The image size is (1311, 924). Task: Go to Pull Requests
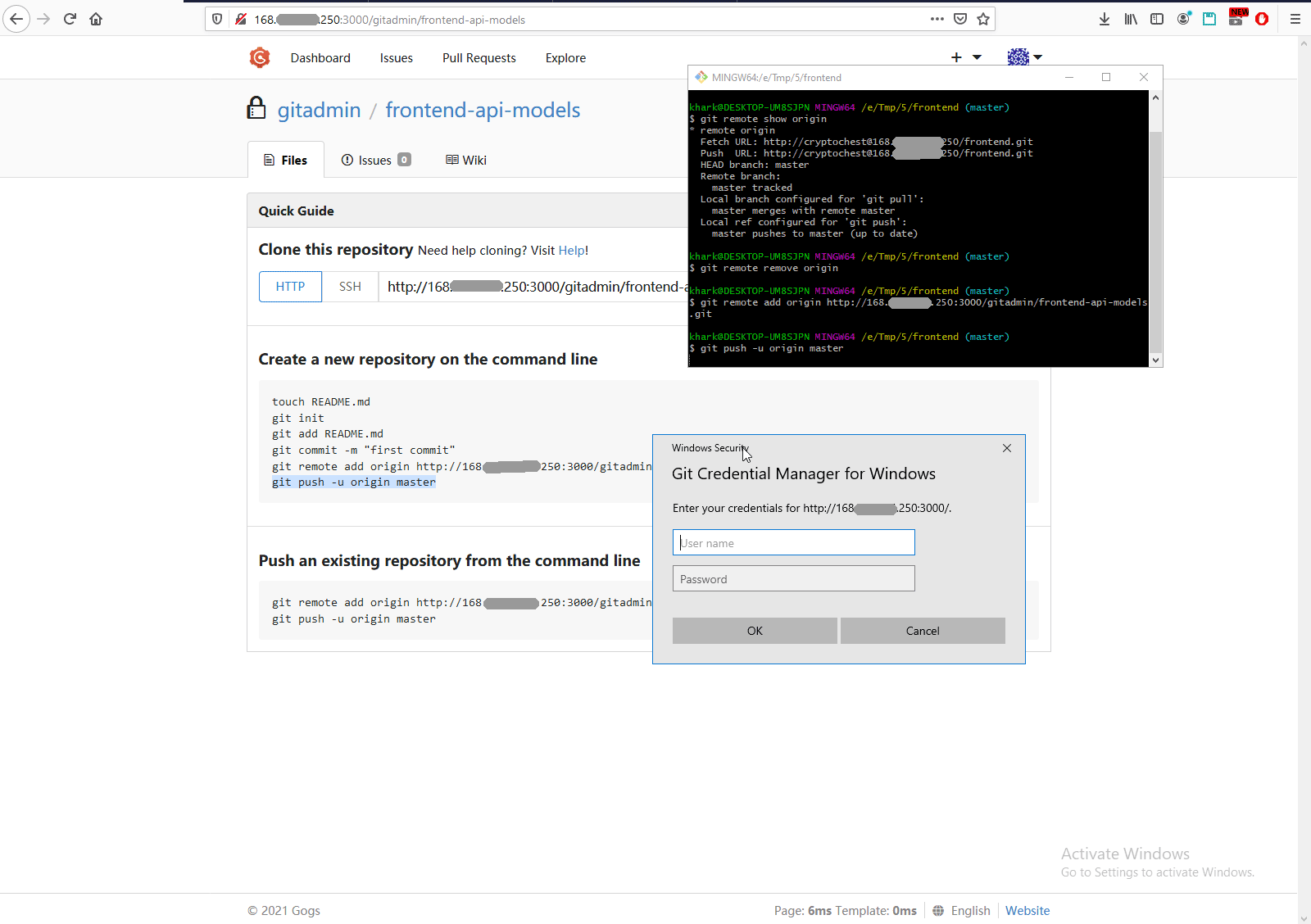tap(479, 58)
